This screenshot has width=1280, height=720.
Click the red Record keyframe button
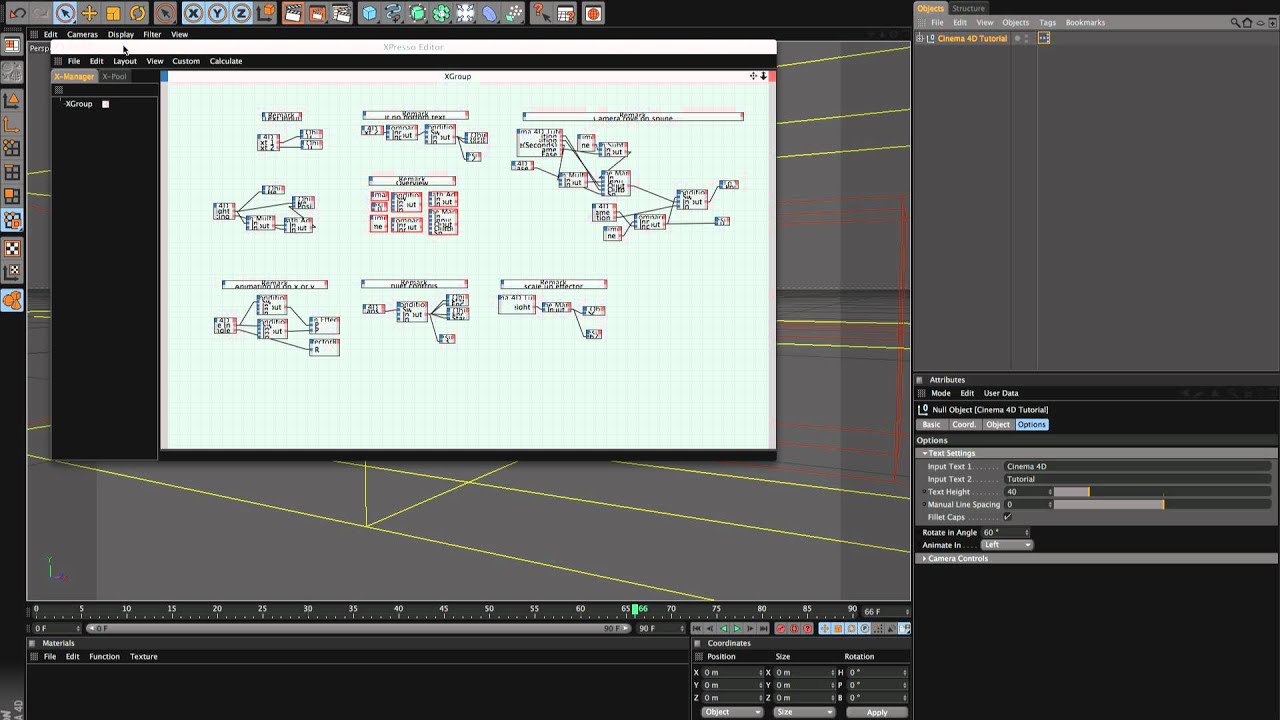pos(781,629)
